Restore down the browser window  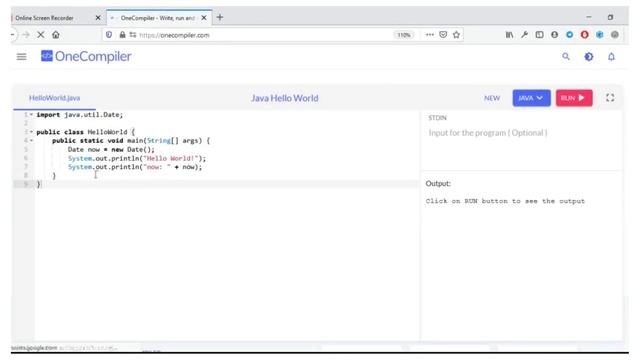610,17
